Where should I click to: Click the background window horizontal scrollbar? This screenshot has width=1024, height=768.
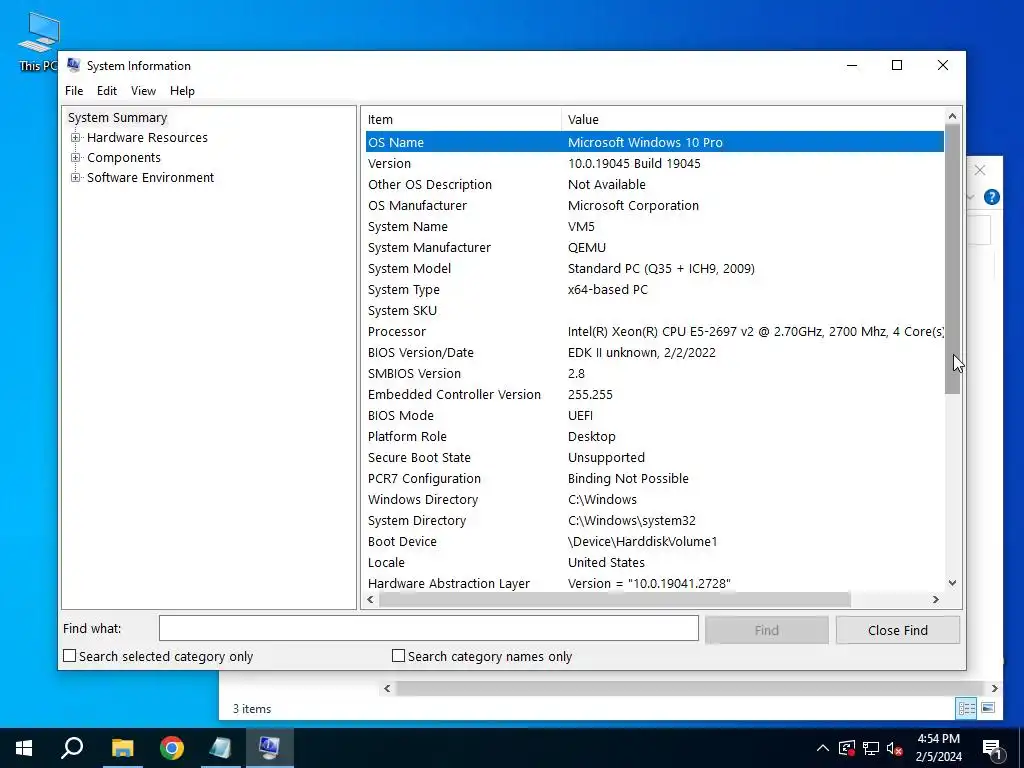690,688
